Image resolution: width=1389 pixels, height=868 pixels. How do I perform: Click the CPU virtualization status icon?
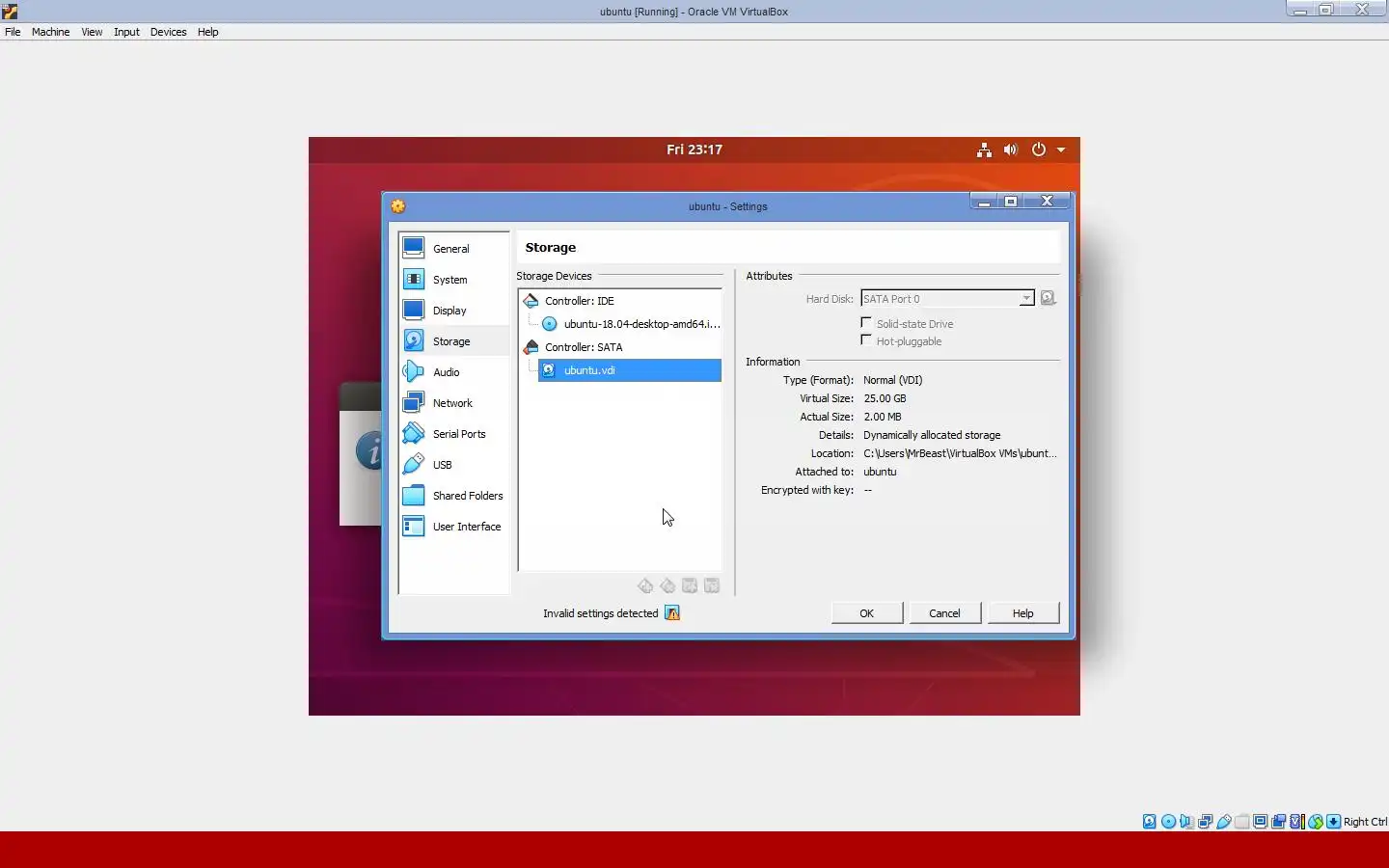tap(1297, 822)
